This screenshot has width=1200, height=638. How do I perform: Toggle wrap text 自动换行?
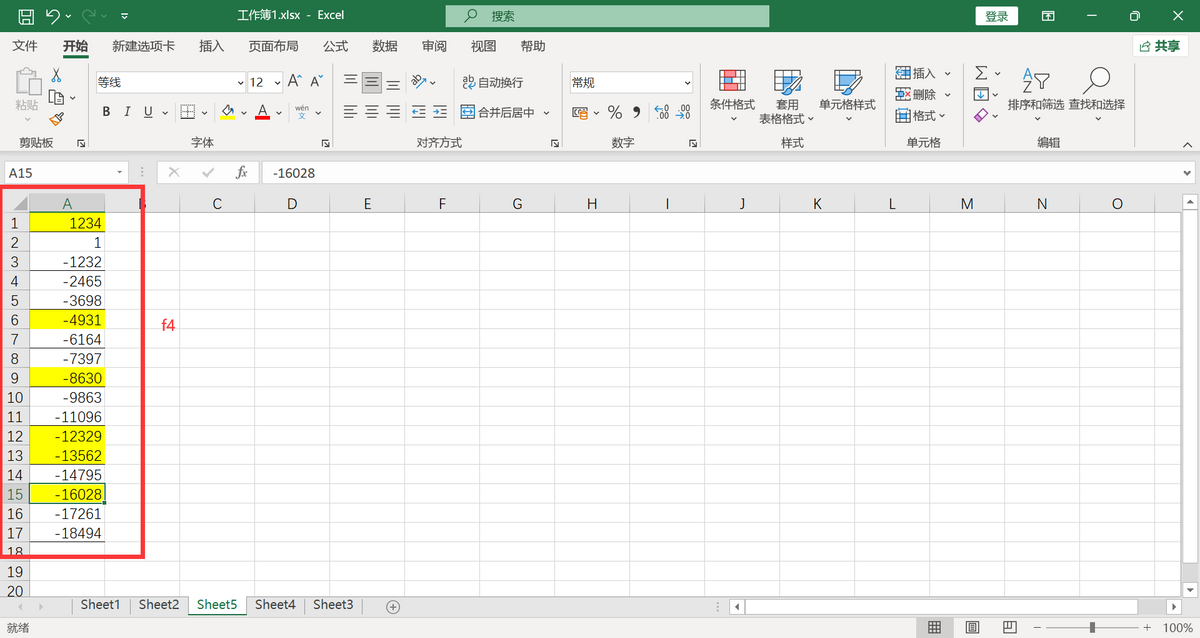click(x=493, y=82)
